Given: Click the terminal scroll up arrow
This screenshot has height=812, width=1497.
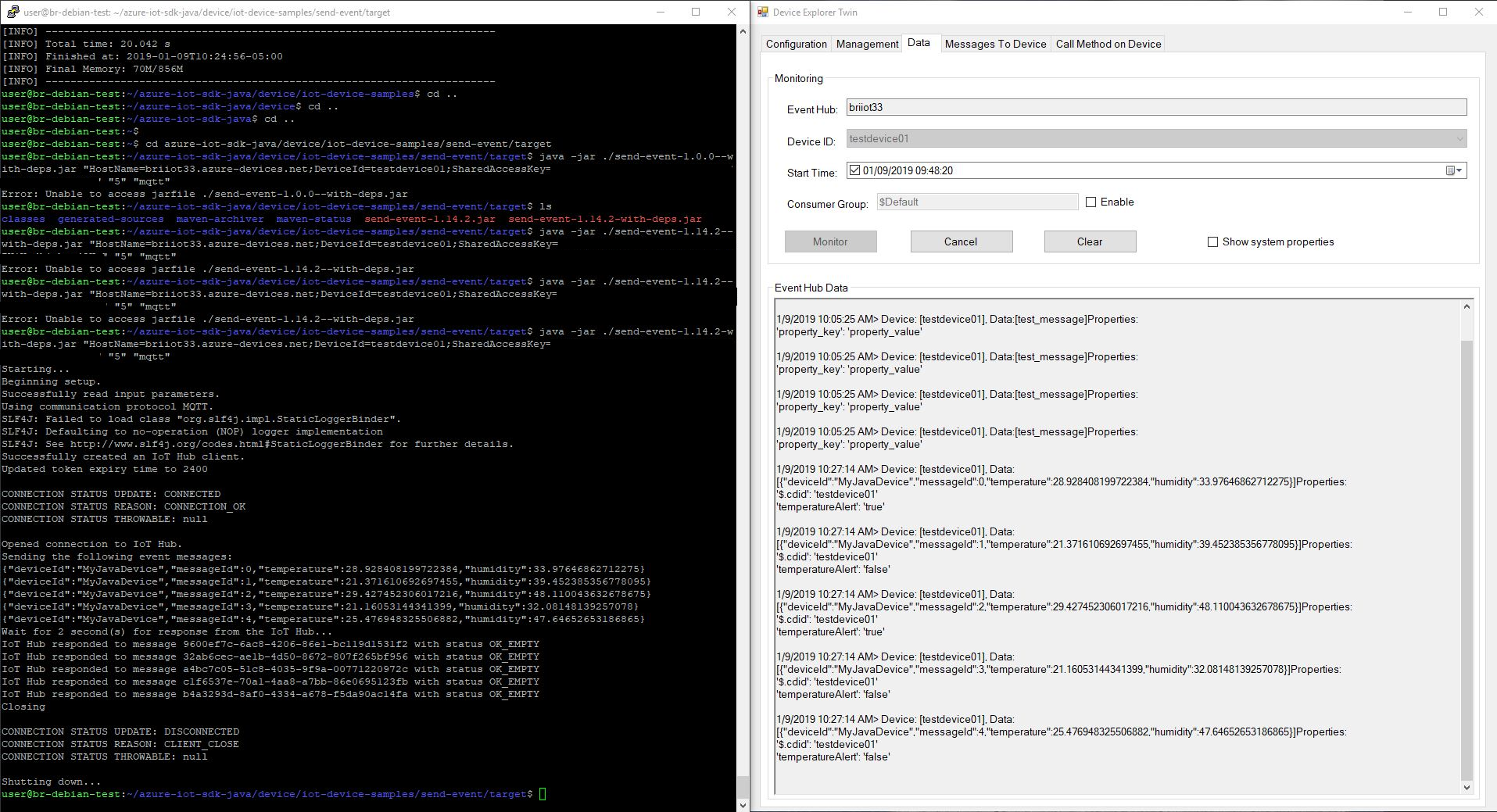Looking at the screenshot, I should [x=743, y=31].
